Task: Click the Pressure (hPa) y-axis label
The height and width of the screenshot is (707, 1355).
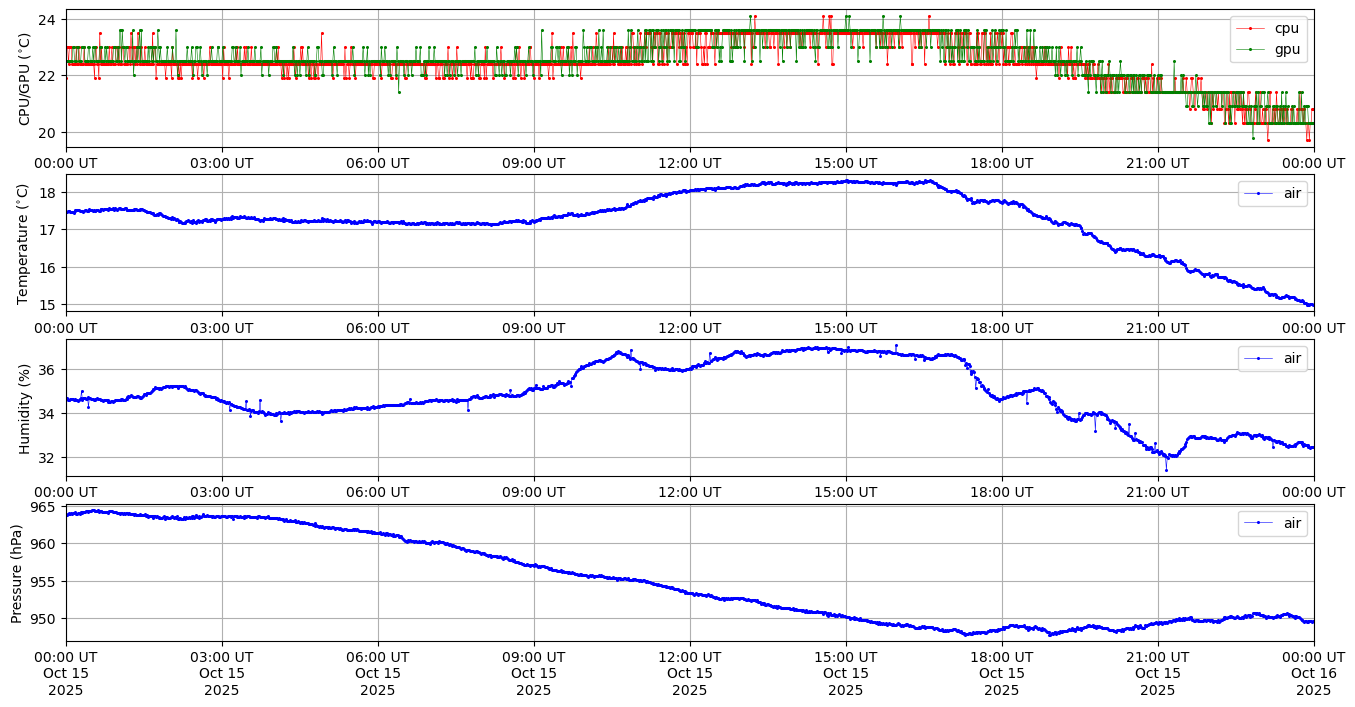Action: [17, 572]
